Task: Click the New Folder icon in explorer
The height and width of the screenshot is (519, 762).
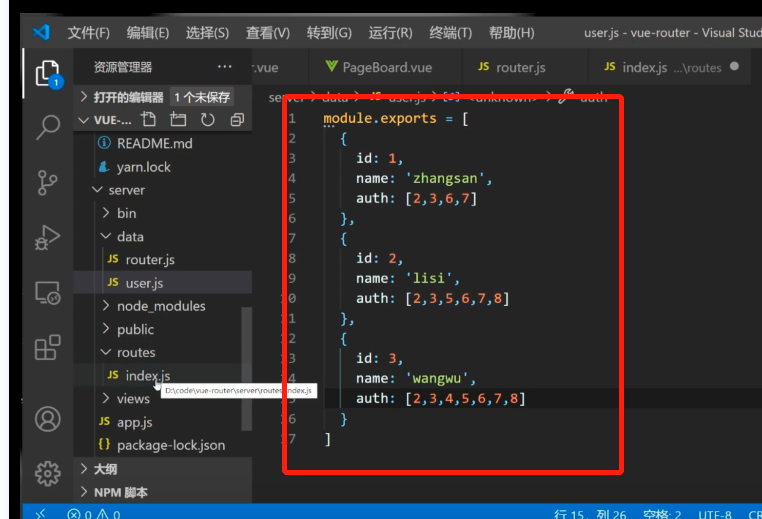Action: pos(178,120)
